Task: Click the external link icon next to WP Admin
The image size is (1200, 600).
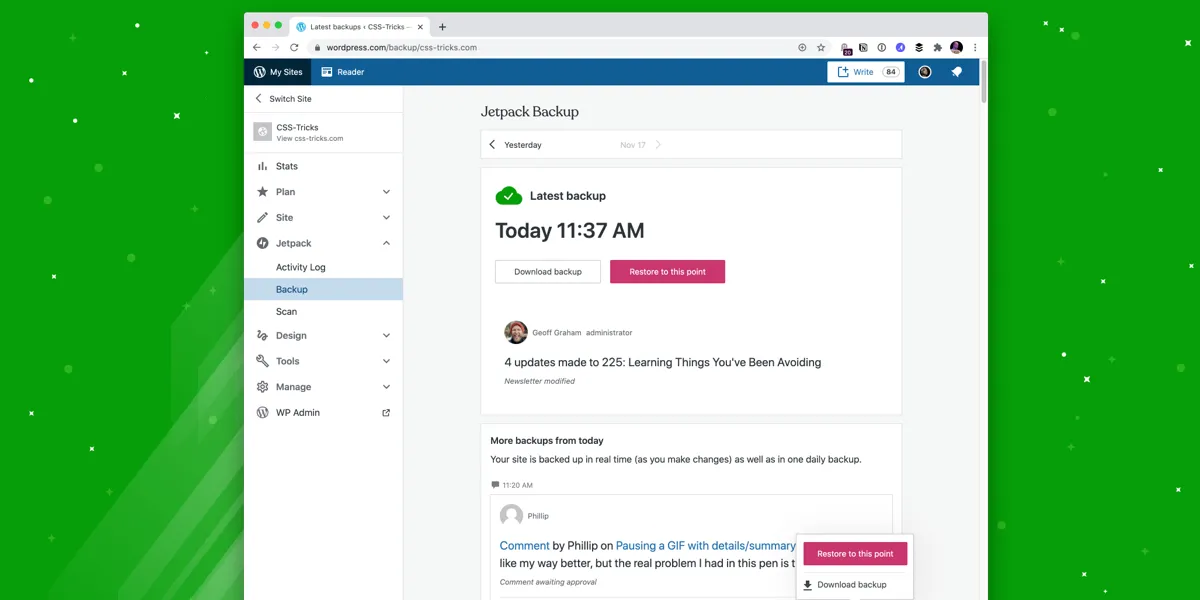Action: click(386, 413)
